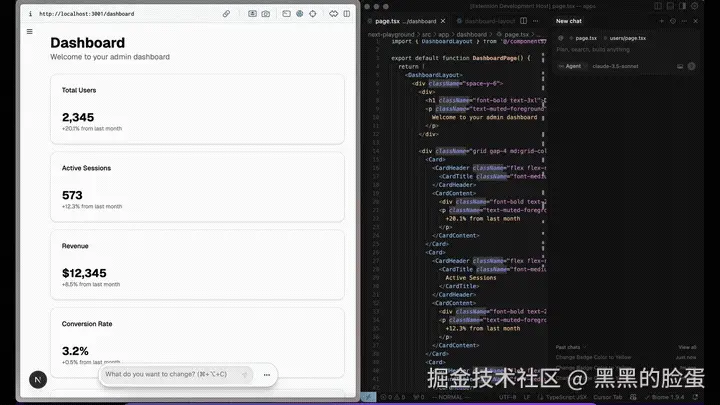720x405 pixels.
Task: Click the image attach icon in chat
Action: pos(680,66)
